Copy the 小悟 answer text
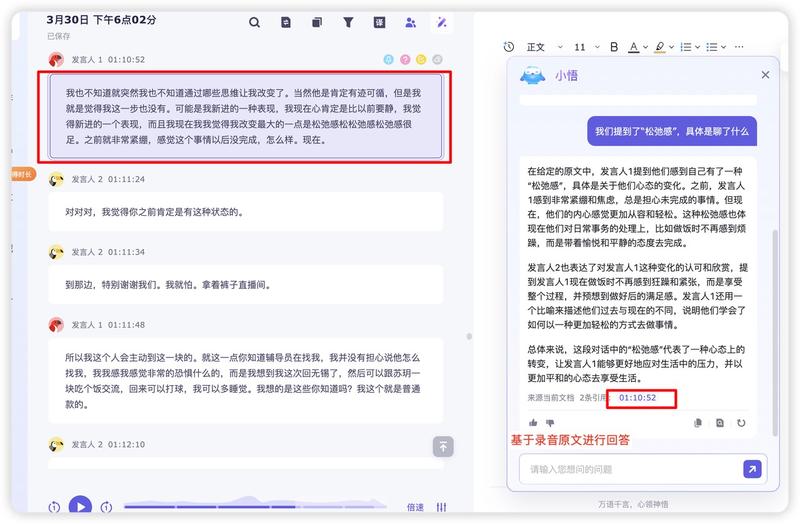Image resolution: width=800 pixels, height=524 pixels. click(698, 422)
